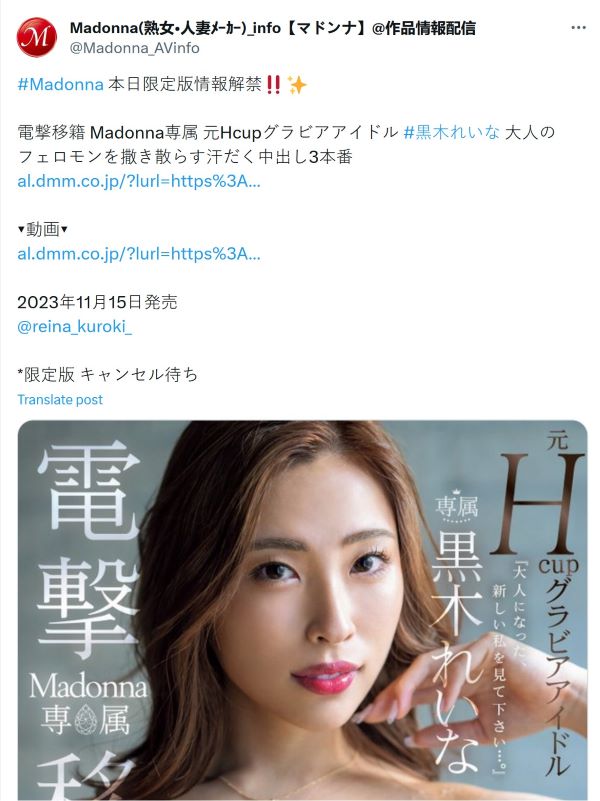Open the first al.dmm.co.jp link
This screenshot has height=801, width=600.
pos(139,181)
